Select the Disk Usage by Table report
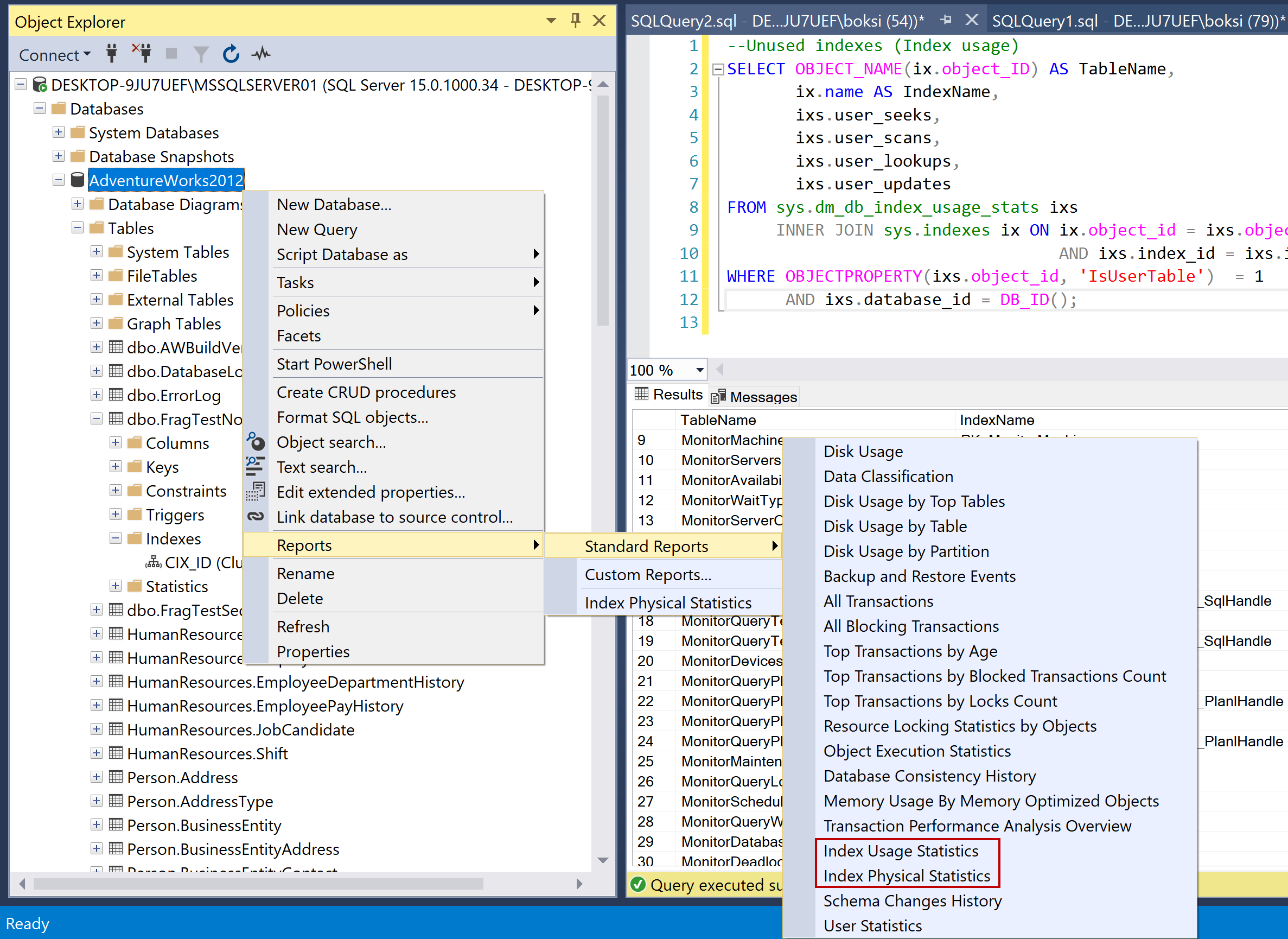Viewport: 1288px width, 939px height. click(x=895, y=526)
